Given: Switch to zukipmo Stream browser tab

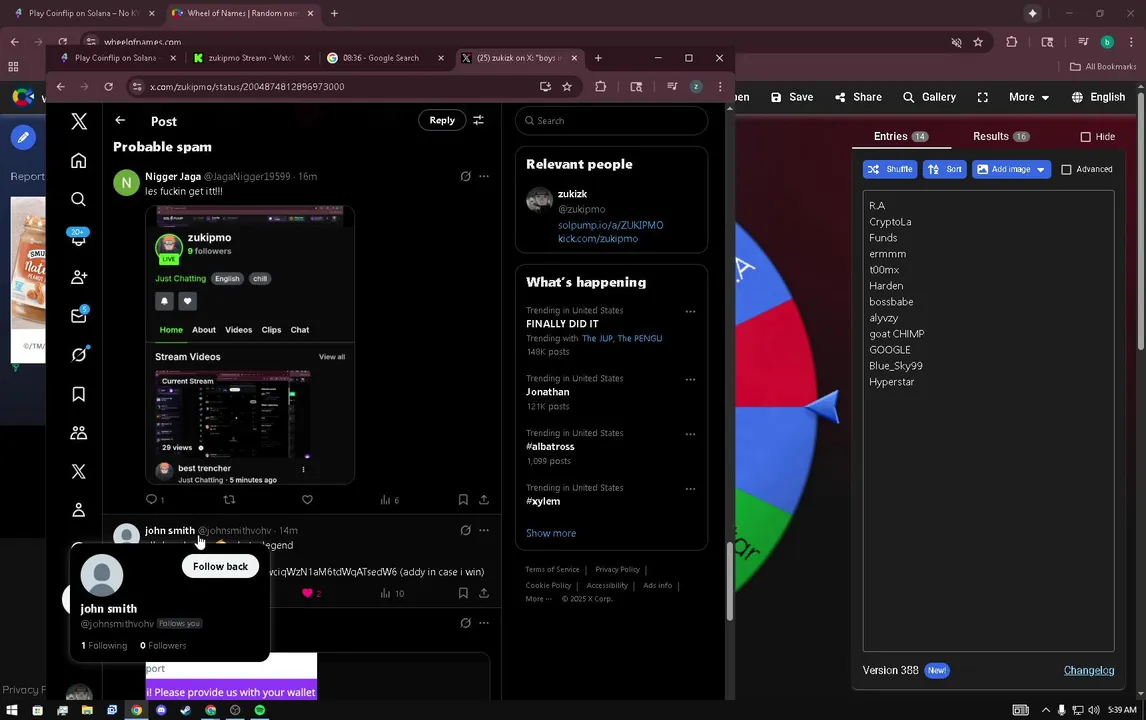Looking at the screenshot, I should (251, 58).
